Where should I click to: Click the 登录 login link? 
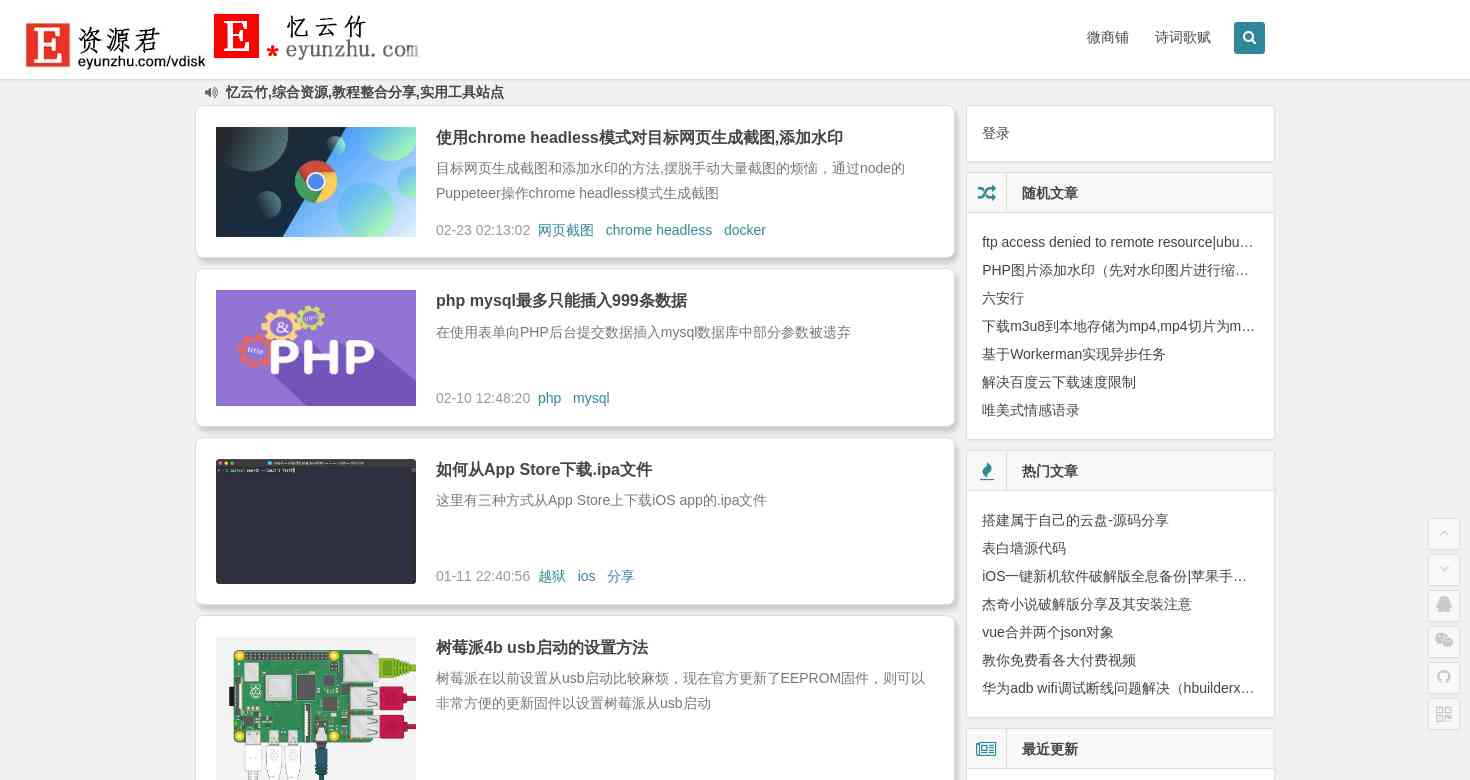pyautogui.click(x=996, y=133)
